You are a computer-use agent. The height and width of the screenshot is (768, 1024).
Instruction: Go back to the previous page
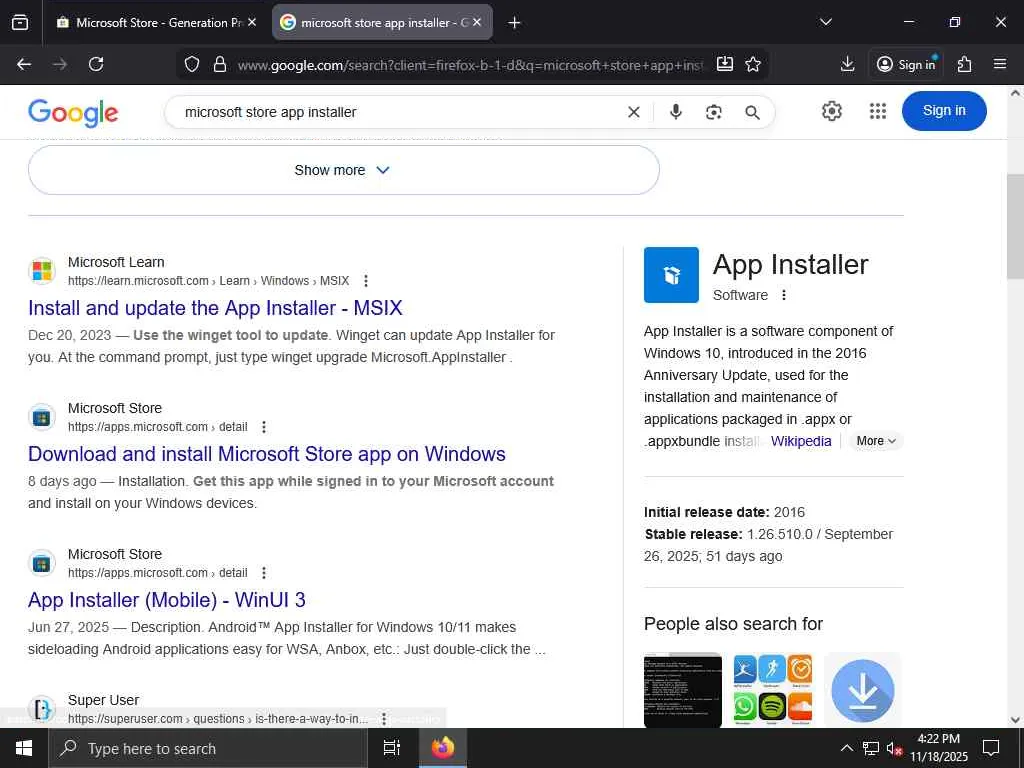(24, 64)
